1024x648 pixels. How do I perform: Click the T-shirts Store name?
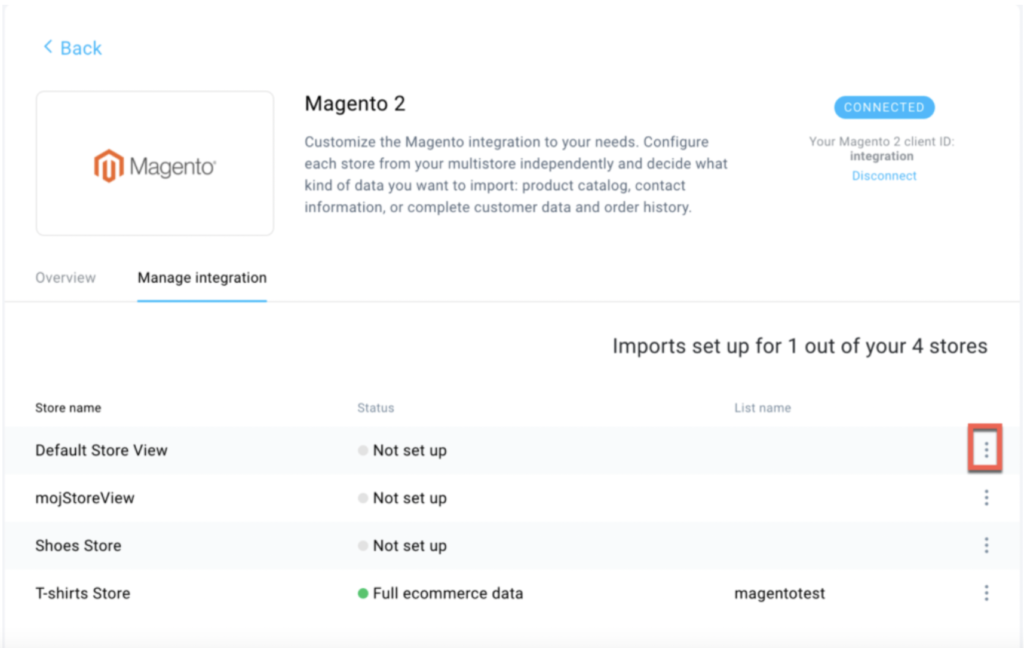pyautogui.click(x=83, y=593)
